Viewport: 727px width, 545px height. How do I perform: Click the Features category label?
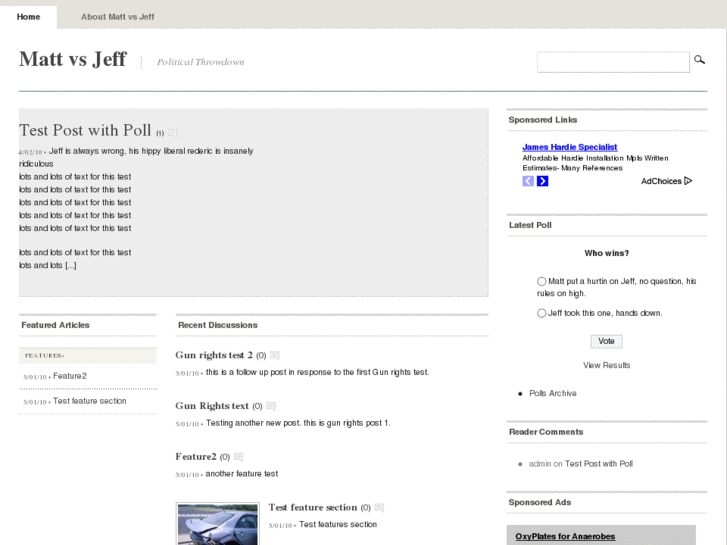[45, 356]
